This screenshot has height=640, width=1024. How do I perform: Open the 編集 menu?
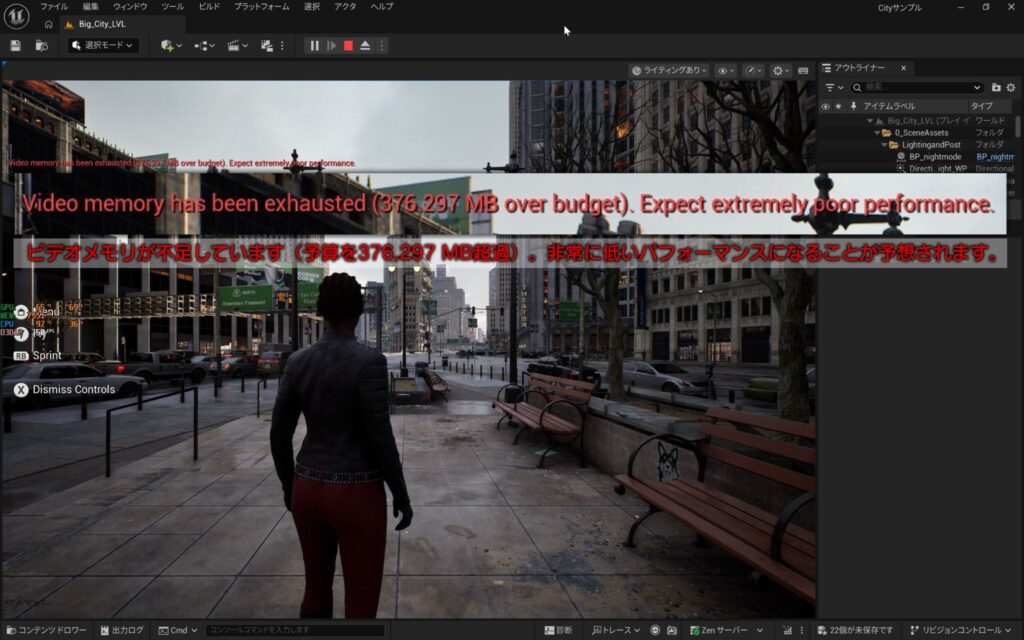click(x=90, y=7)
